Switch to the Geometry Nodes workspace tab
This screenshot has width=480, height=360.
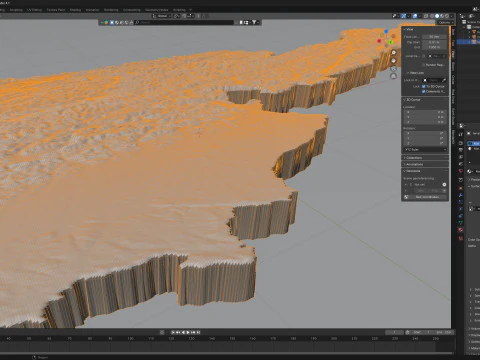(x=156, y=10)
